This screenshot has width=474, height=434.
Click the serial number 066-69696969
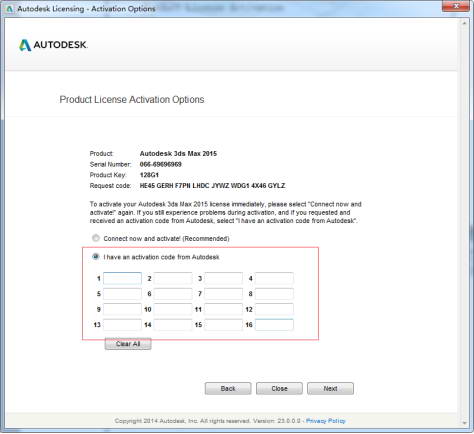[161, 164]
